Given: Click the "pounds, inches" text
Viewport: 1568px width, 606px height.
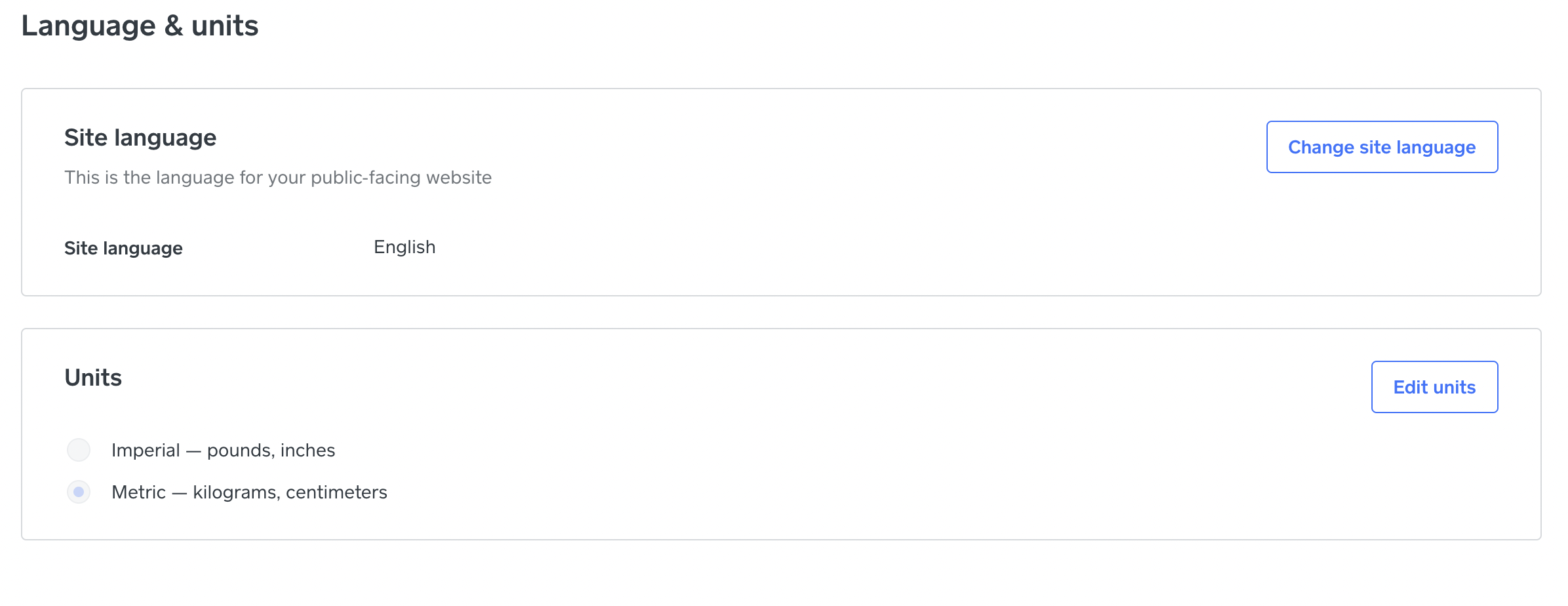Looking at the screenshot, I should (271, 450).
